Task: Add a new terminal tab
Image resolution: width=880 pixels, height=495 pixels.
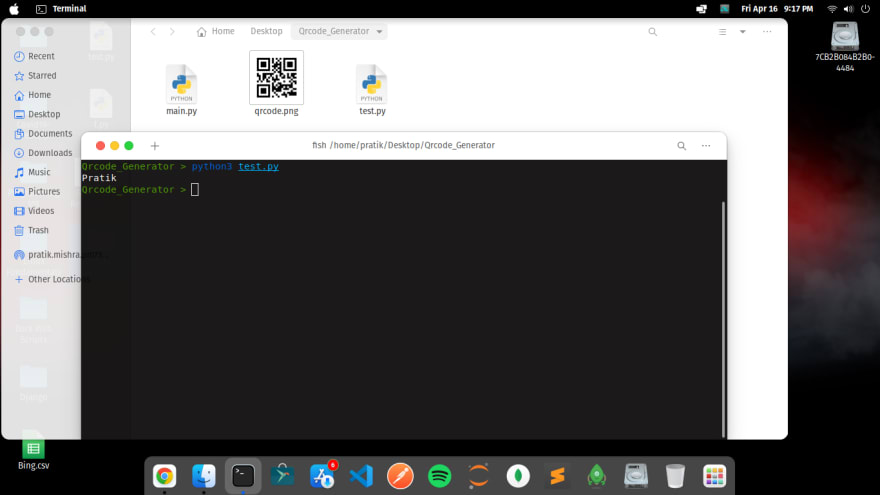Action: [x=155, y=145]
